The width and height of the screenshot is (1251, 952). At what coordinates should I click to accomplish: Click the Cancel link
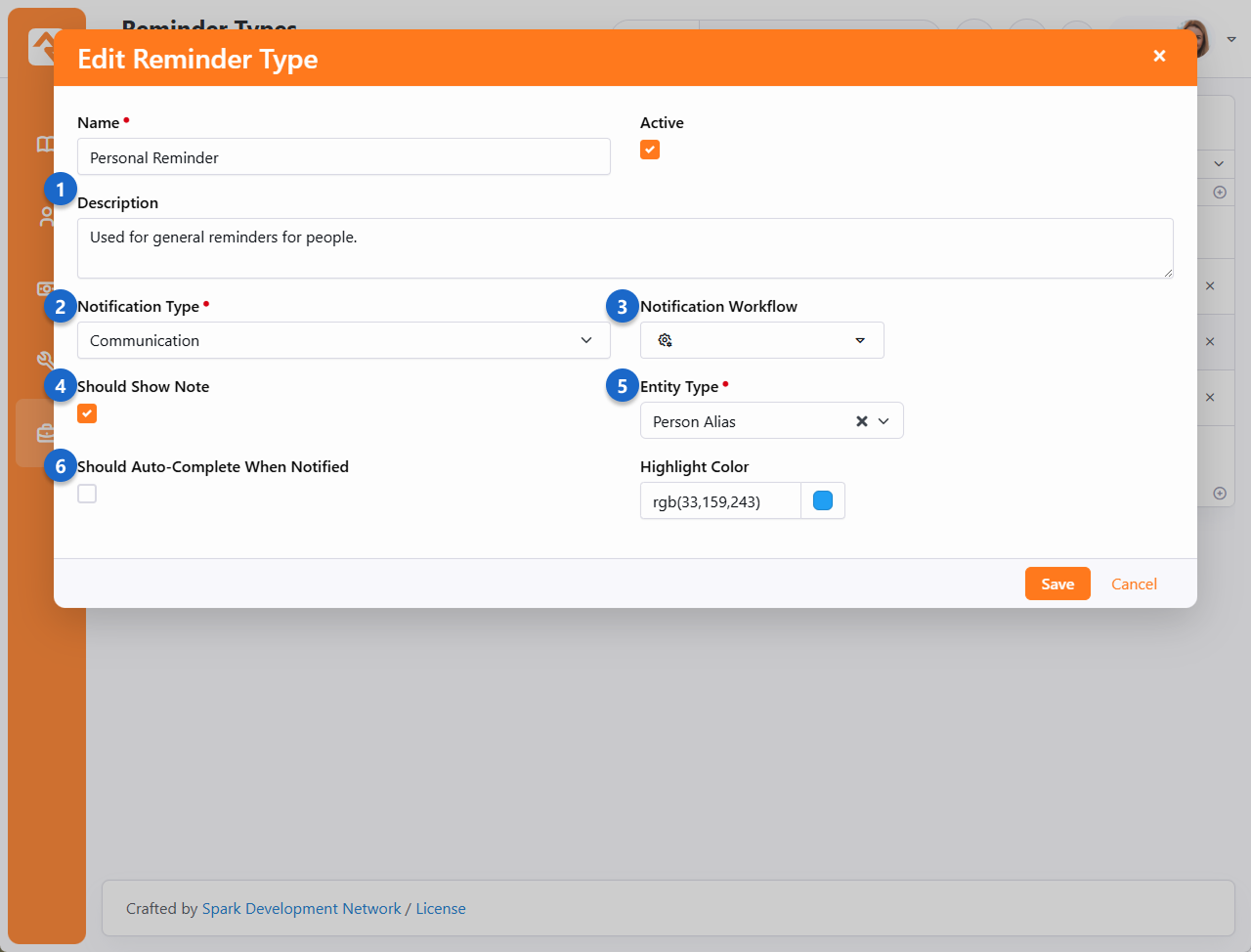coord(1134,584)
